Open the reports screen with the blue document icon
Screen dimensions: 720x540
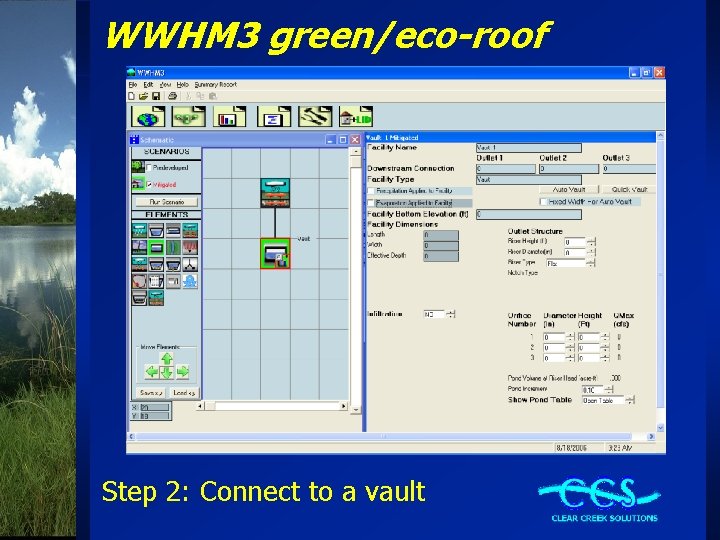coord(274,116)
